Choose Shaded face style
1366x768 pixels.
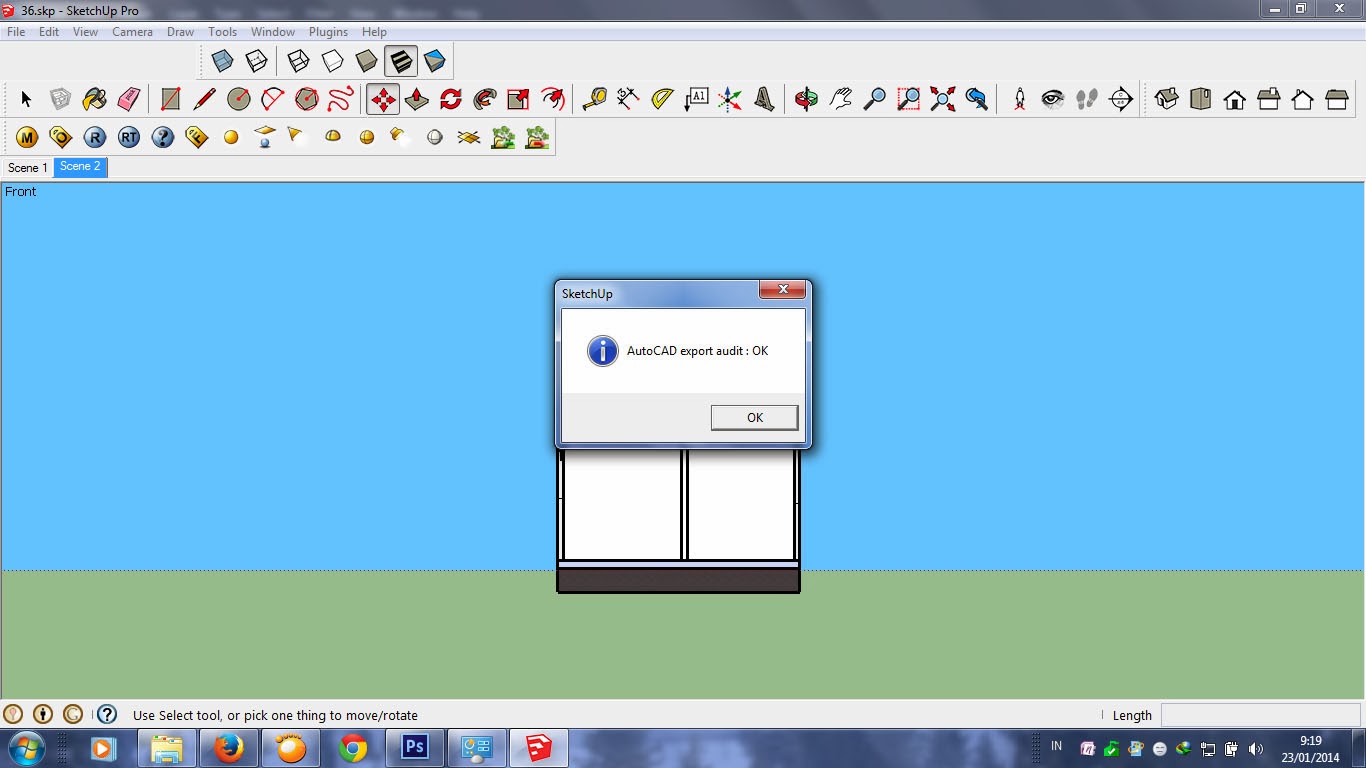(366, 61)
